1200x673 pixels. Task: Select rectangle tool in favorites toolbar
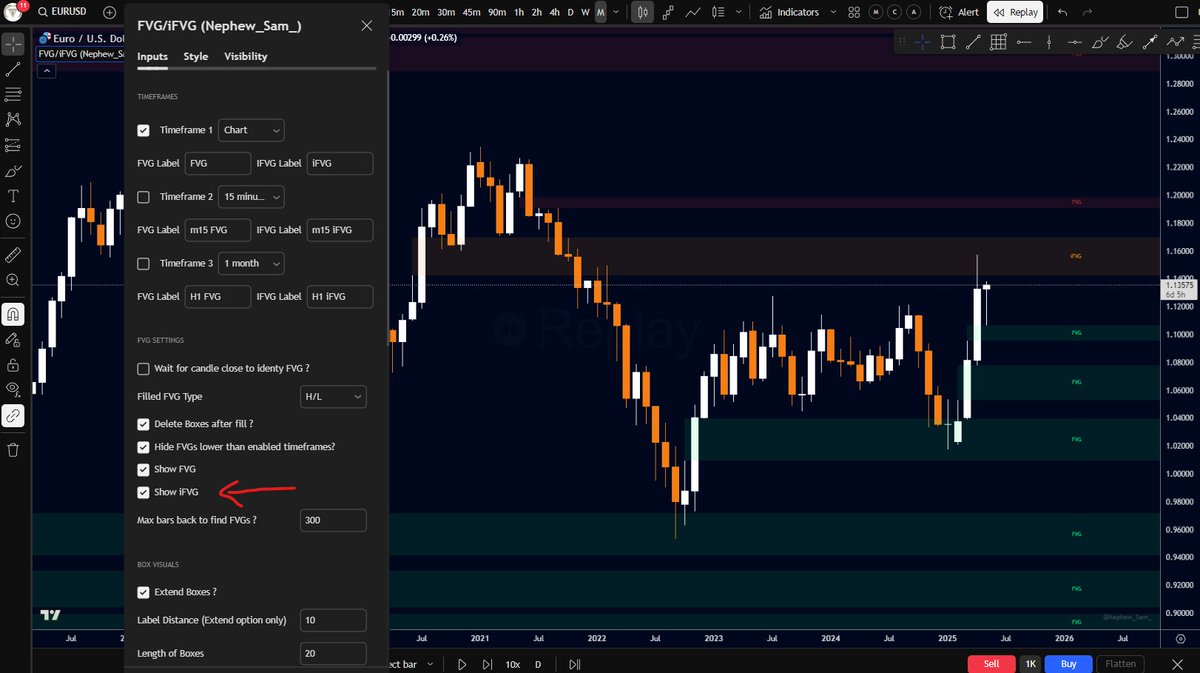(x=947, y=42)
